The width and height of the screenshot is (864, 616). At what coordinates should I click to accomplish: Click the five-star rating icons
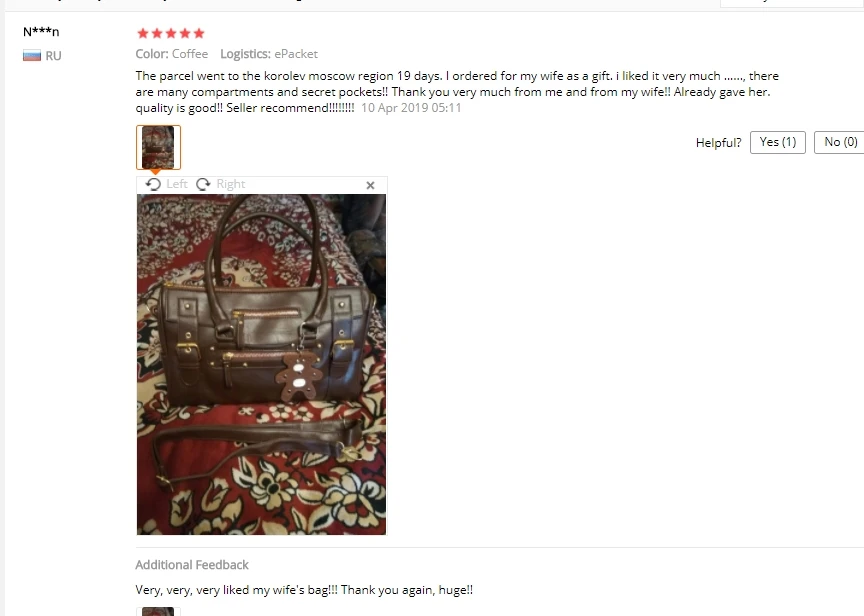coord(171,34)
